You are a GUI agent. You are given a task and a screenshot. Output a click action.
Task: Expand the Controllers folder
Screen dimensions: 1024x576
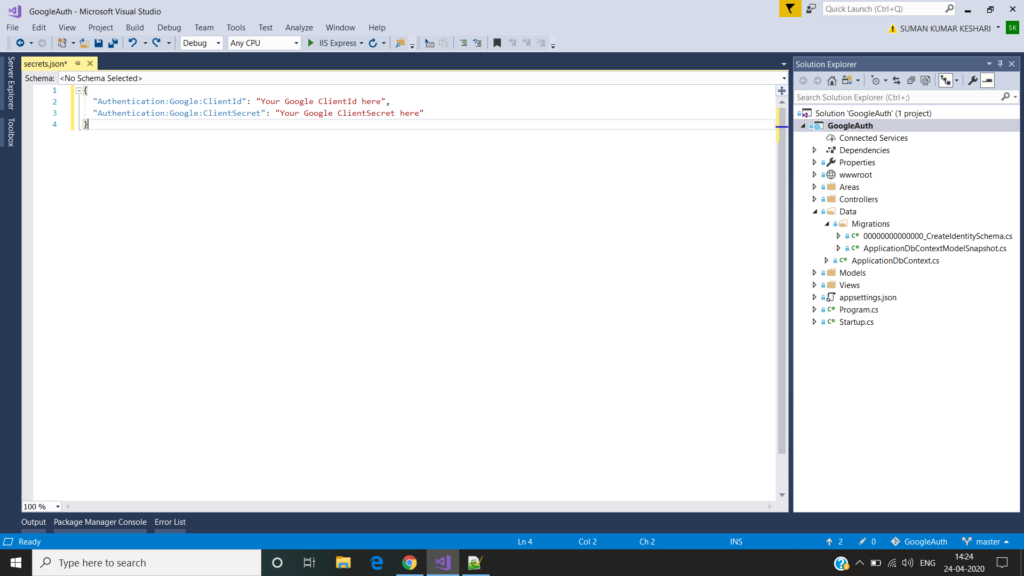(814, 199)
